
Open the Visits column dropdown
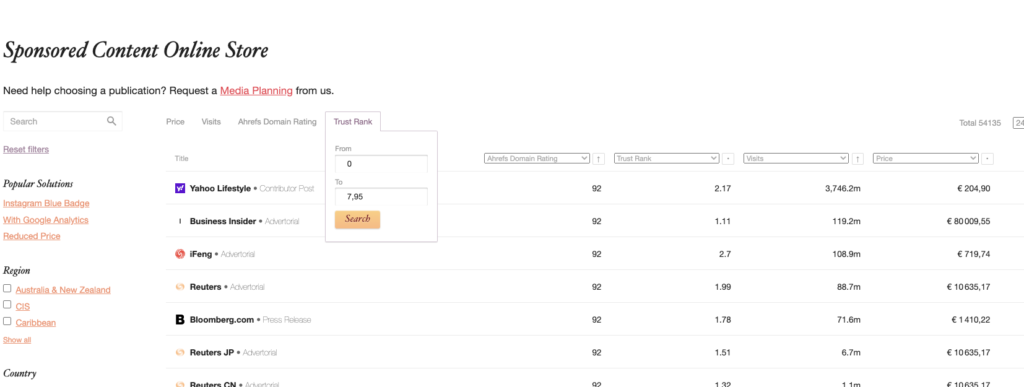[x=796, y=159]
